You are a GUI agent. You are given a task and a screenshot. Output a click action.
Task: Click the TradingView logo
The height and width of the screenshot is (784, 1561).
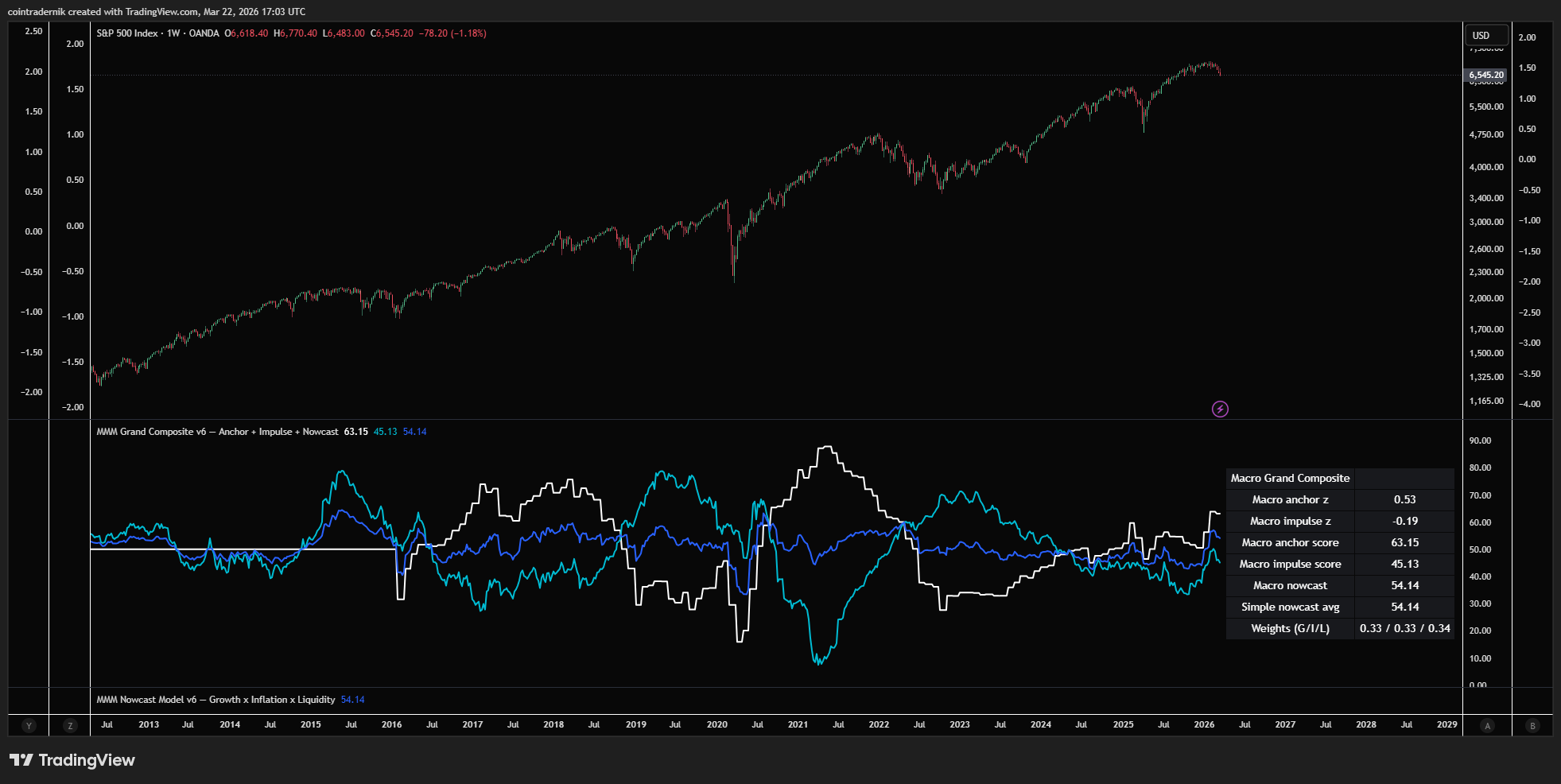(x=72, y=760)
